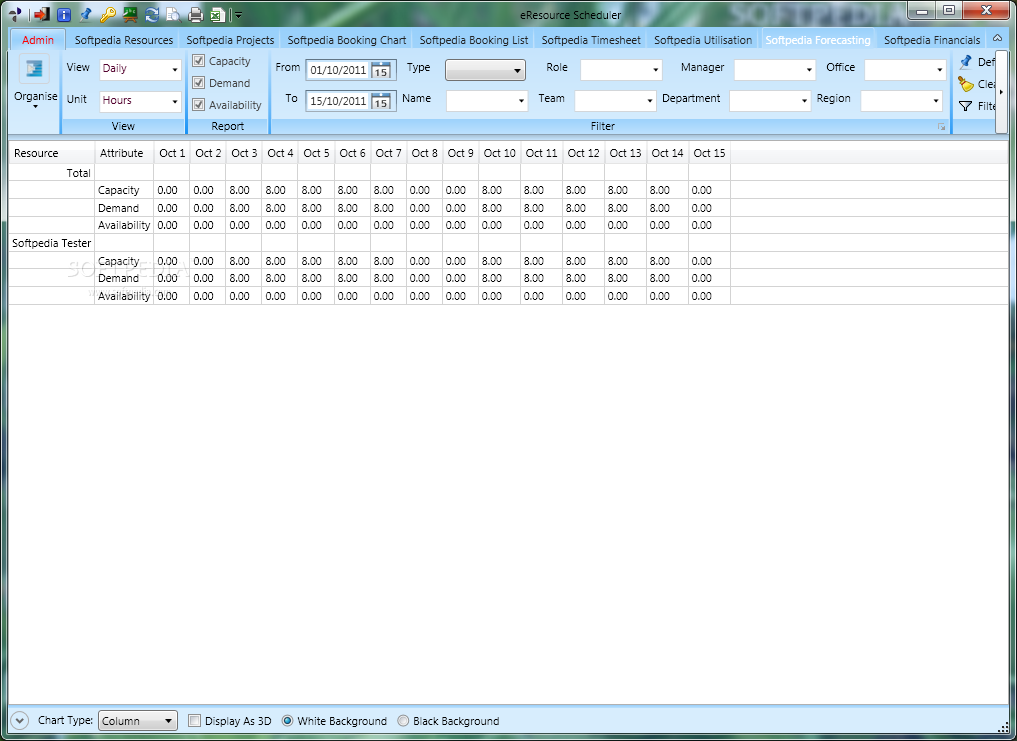Open the Region filter dropdown
This screenshot has height=741, width=1017.
901,101
